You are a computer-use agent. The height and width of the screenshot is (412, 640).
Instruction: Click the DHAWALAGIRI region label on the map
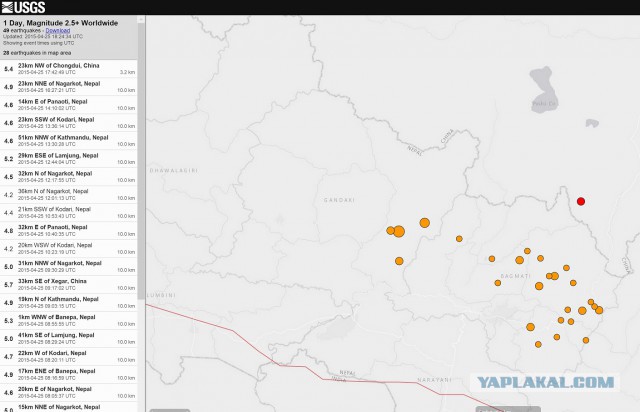tap(174, 170)
